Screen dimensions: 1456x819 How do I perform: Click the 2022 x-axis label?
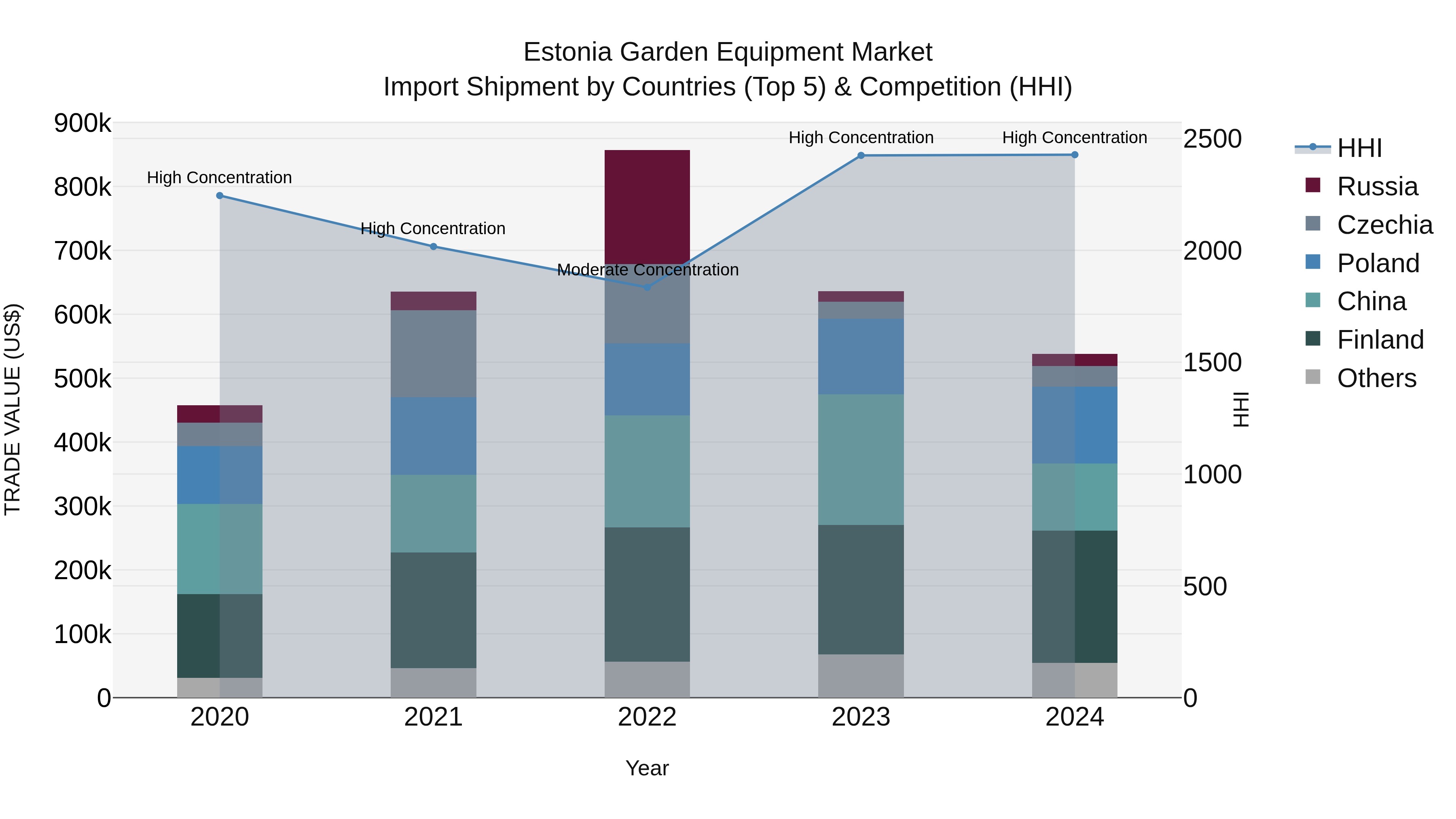pyautogui.click(x=647, y=717)
